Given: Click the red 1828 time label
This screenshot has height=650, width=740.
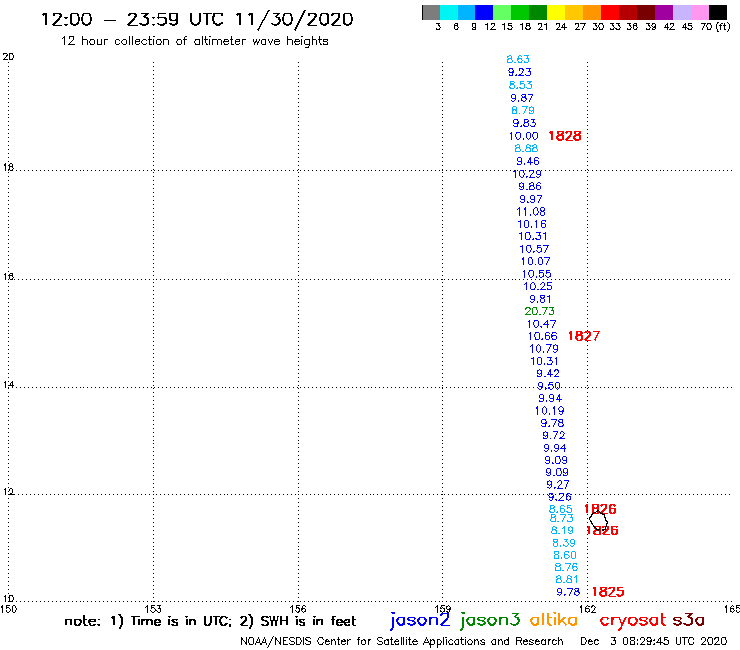Looking at the screenshot, I should pyautogui.click(x=564, y=136).
